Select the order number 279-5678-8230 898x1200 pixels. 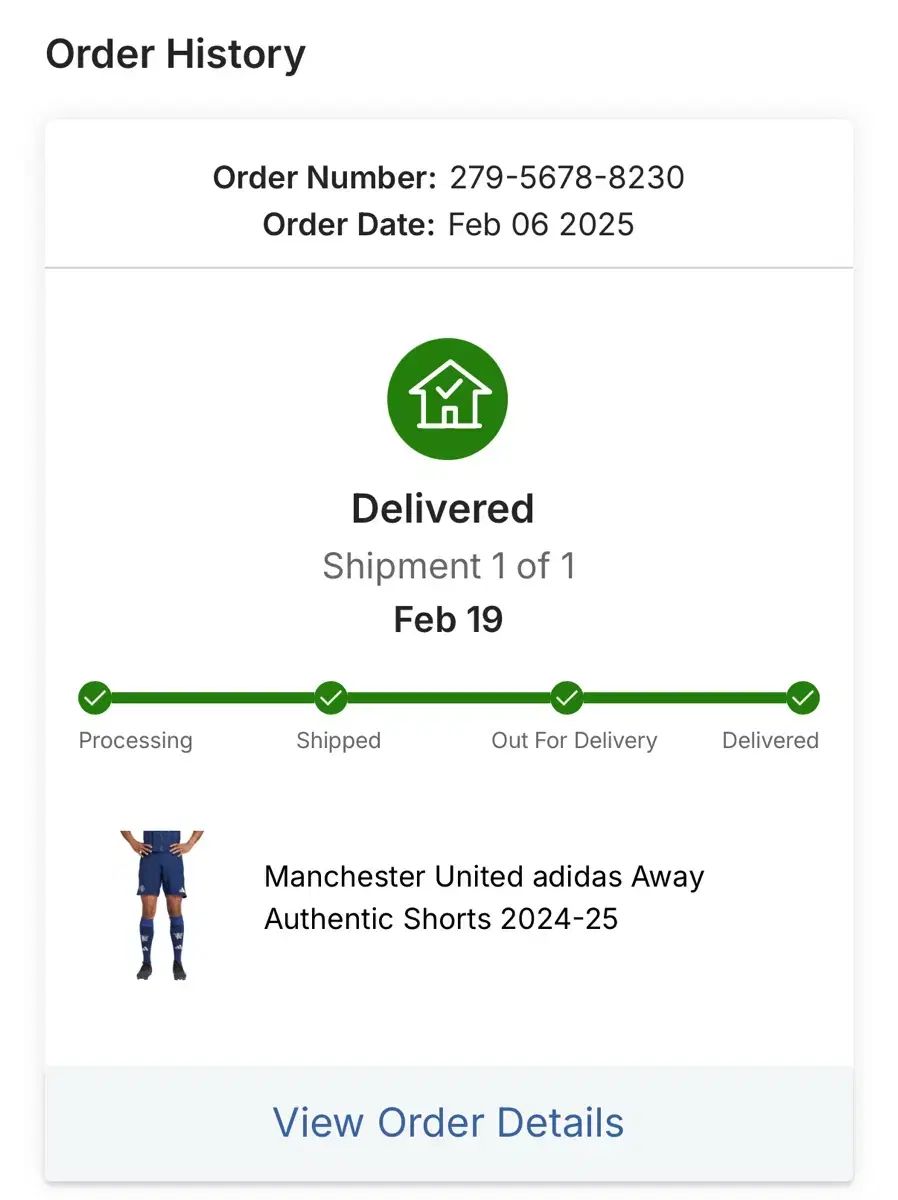[566, 178]
